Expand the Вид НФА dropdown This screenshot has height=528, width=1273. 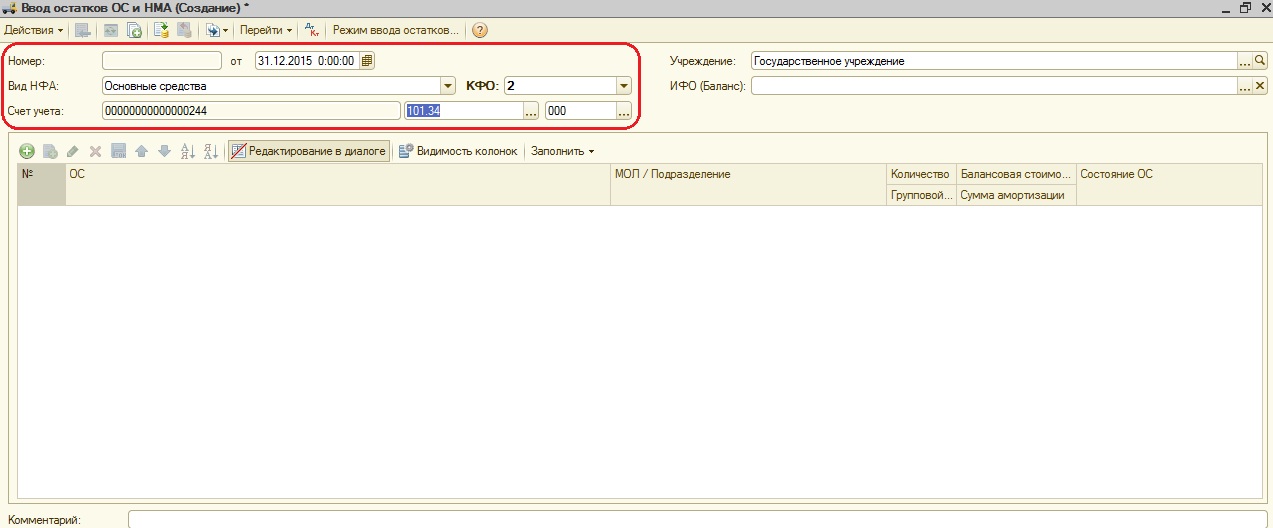pos(448,86)
